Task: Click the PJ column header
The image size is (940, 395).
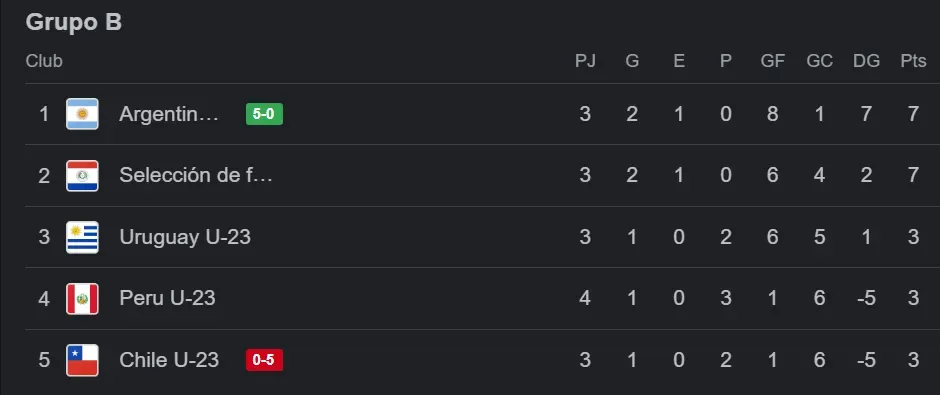Action: click(585, 61)
